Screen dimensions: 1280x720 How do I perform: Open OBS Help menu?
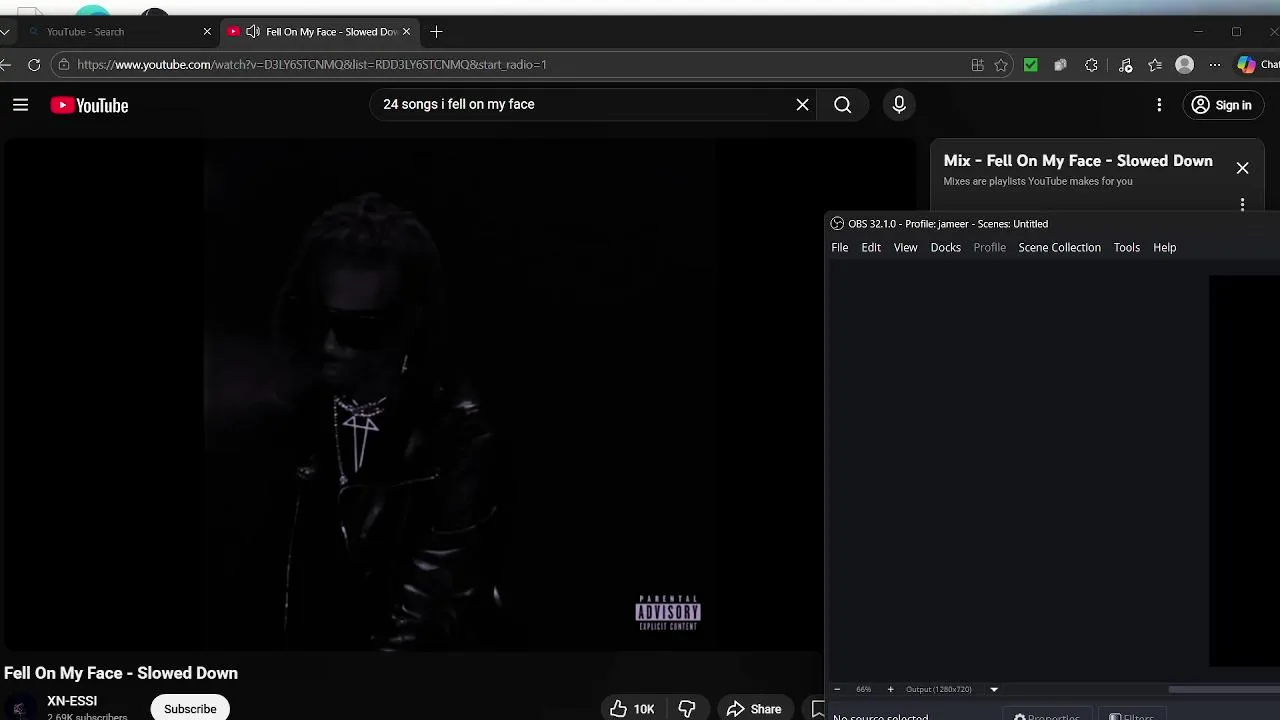pyautogui.click(x=1164, y=248)
